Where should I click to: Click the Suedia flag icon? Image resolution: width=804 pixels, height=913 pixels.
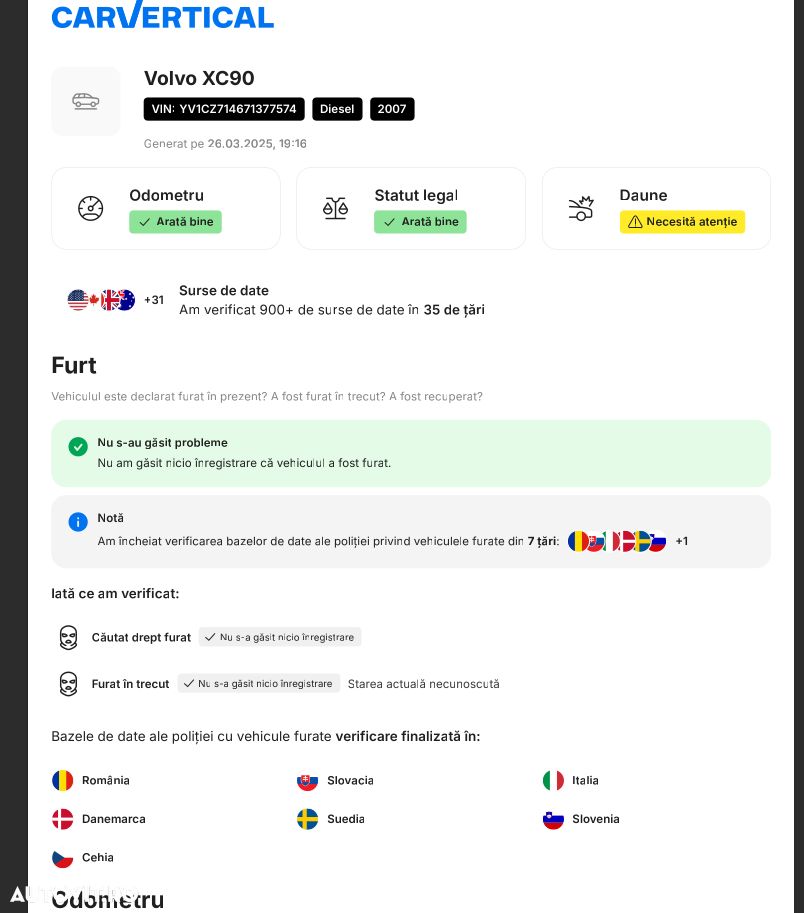308,819
